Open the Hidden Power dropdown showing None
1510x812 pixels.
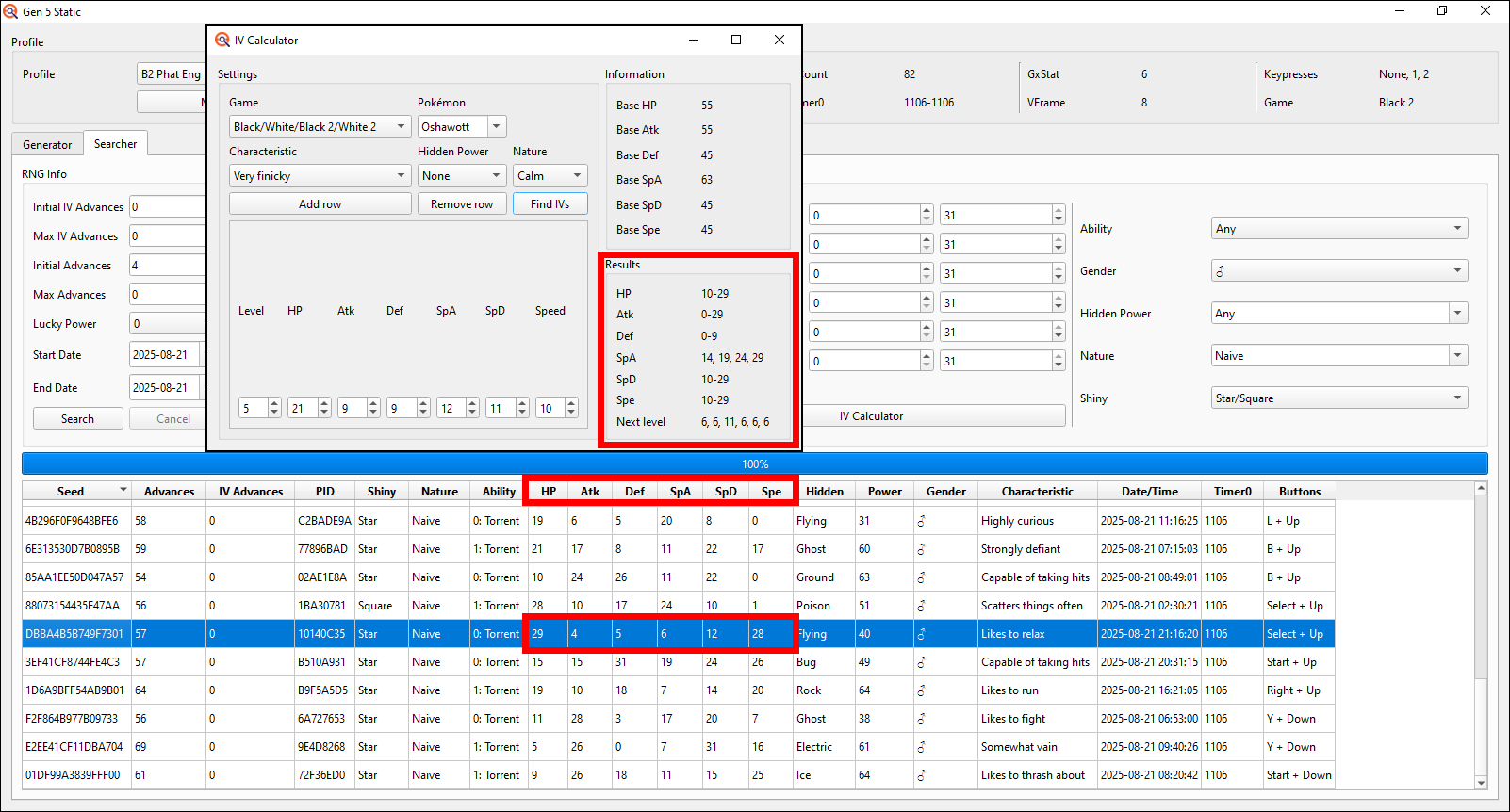coord(462,175)
